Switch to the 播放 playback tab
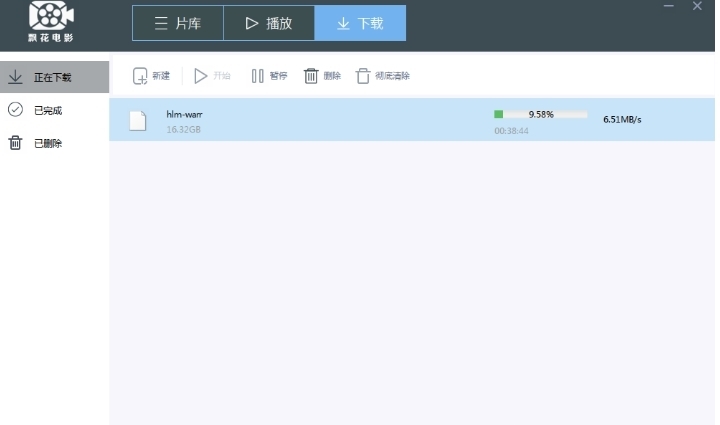Viewport: 720px width, 425px height. pyautogui.click(x=269, y=23)
